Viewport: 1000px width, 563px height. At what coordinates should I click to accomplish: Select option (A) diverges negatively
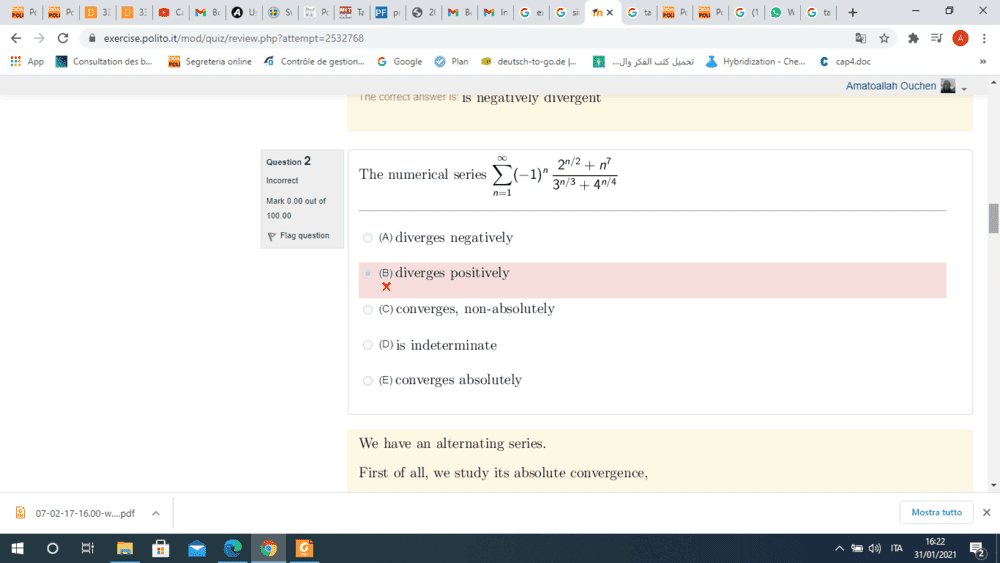[x=368, y=238]
